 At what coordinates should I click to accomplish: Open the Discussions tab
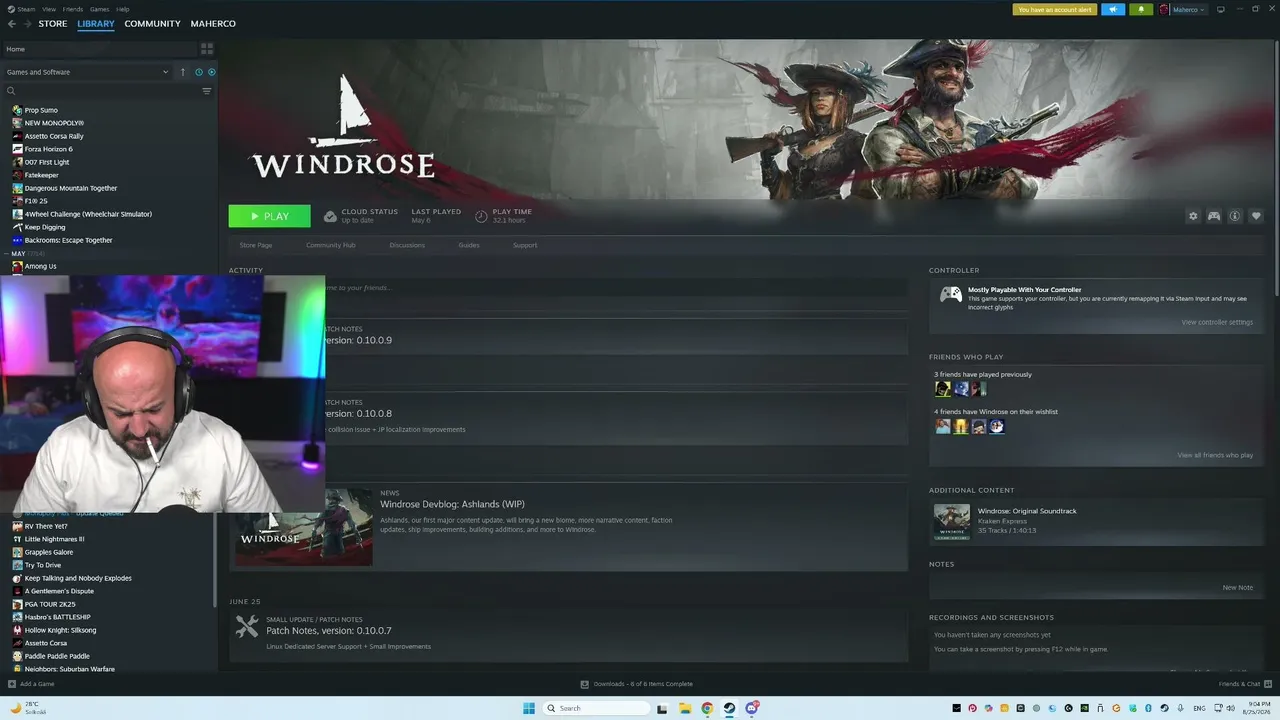[x=407, y=245]
